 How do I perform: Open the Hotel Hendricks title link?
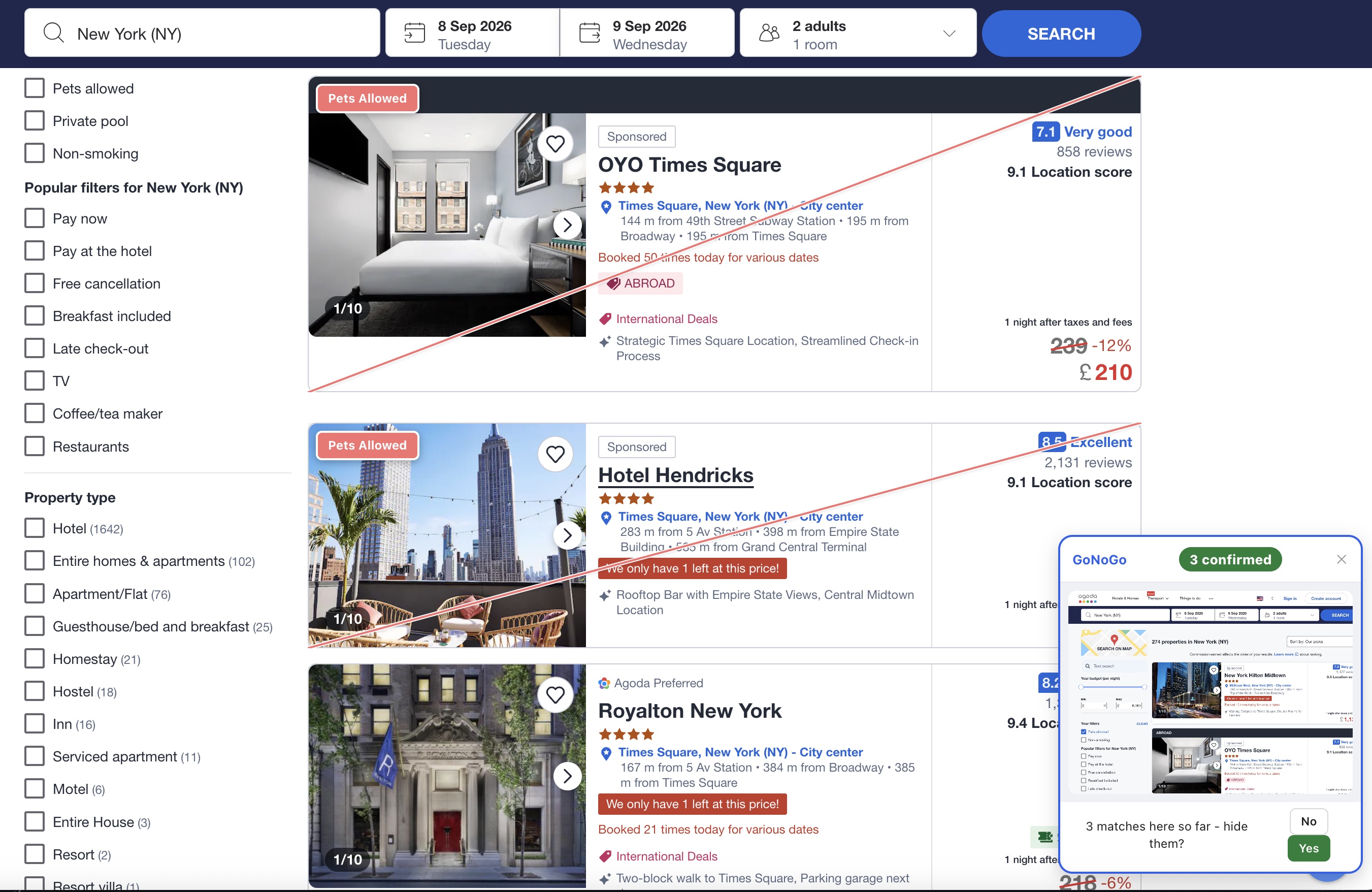[x=676, y=475]
